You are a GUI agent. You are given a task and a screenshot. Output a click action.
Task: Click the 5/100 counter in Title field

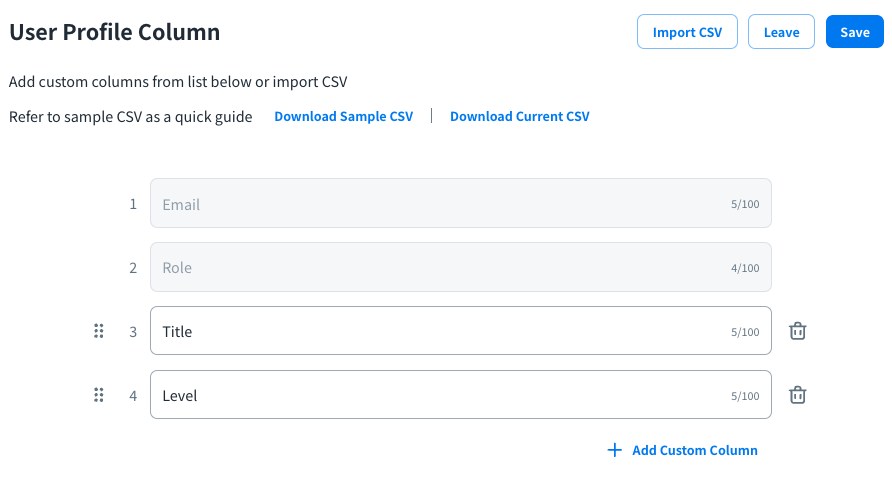click(x=744, y=332)
